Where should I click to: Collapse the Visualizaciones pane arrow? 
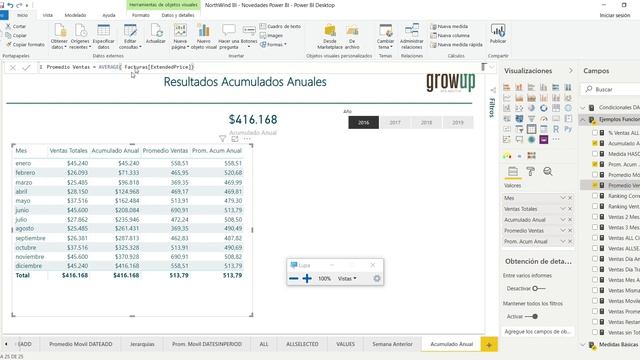[x=571, y=71]
